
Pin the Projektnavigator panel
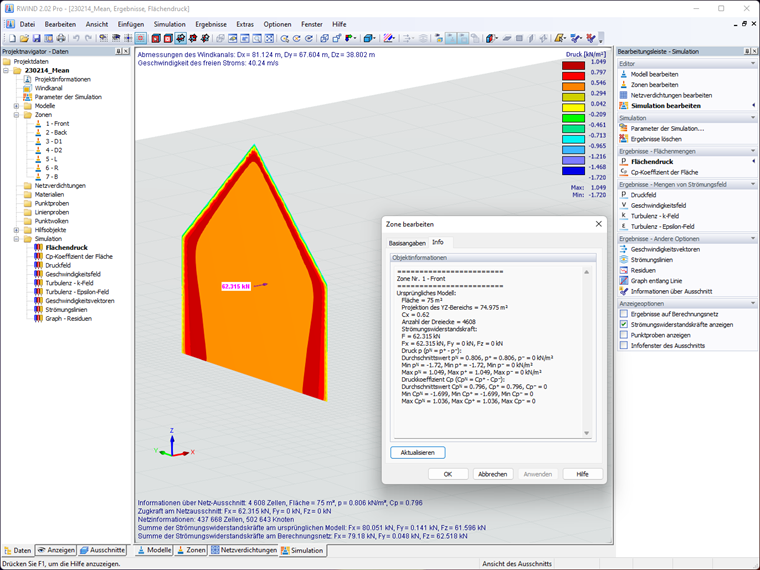[x=118, y=51]
